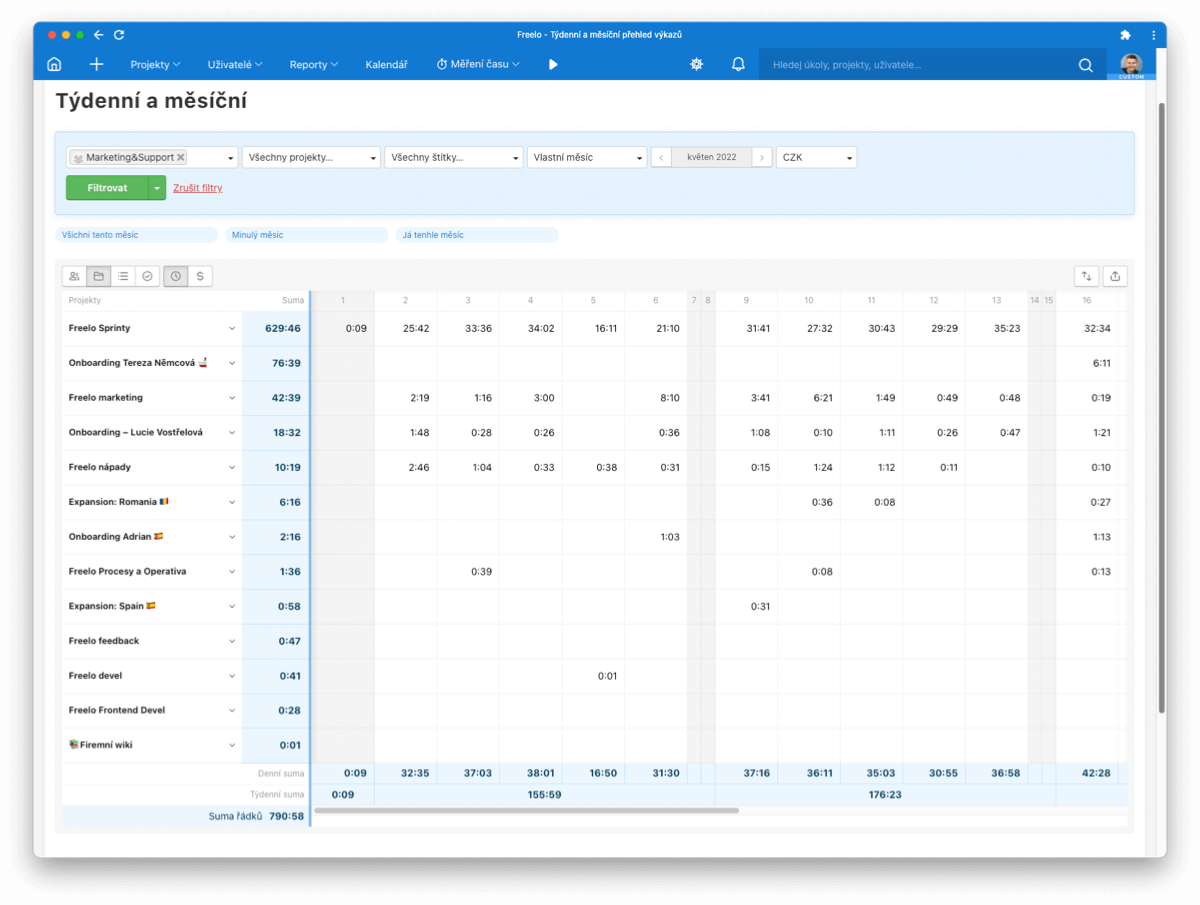Screen dimensions: 1200x905
Task: Click the table horizontal scrollbar
Action: (x=527, y=810)
